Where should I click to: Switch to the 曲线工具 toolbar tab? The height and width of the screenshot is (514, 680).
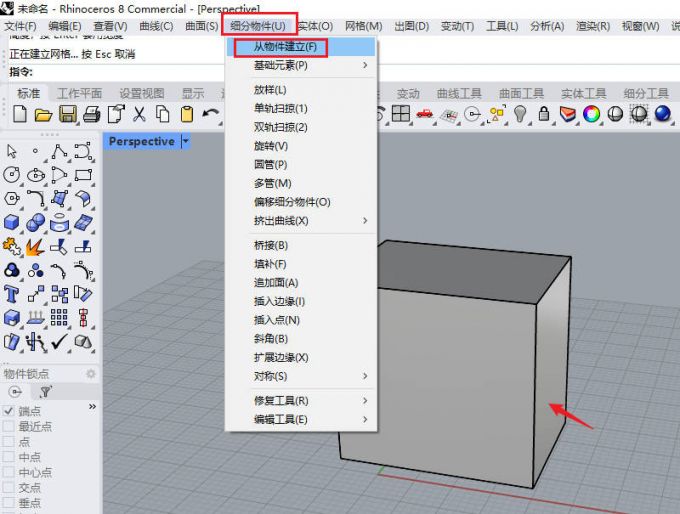pos(459,93)
